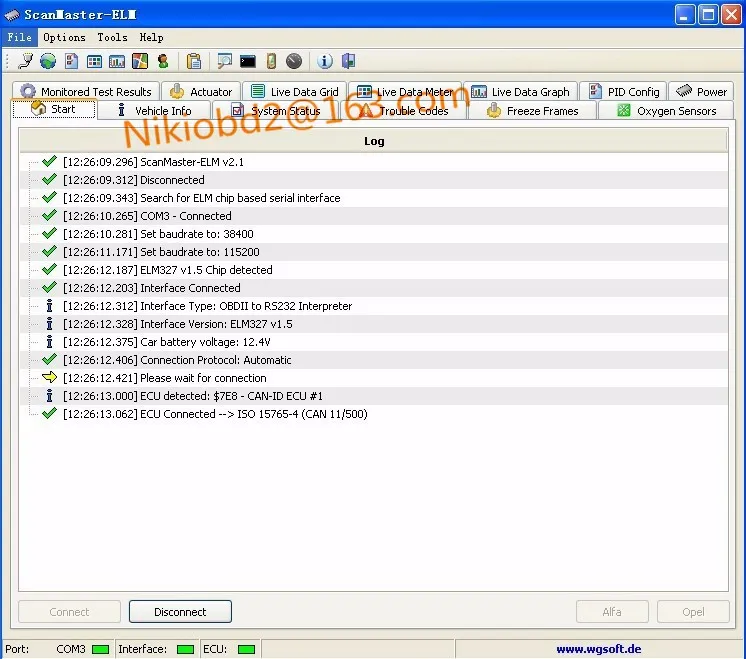Click the globe toolbar icon
The image size is (746, 659).
tap(48, 61)
